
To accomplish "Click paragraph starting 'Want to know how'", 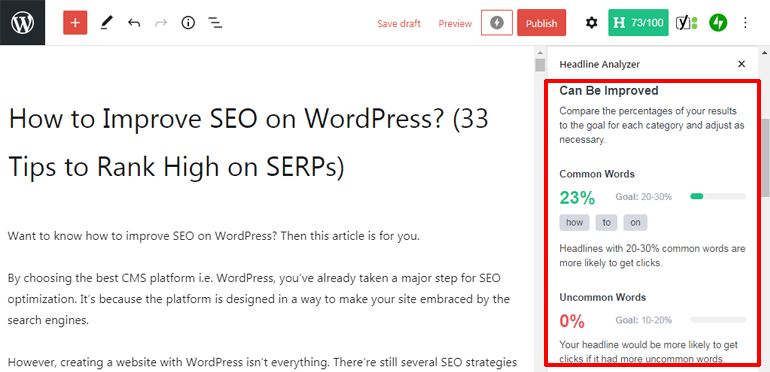I will 214,236.
